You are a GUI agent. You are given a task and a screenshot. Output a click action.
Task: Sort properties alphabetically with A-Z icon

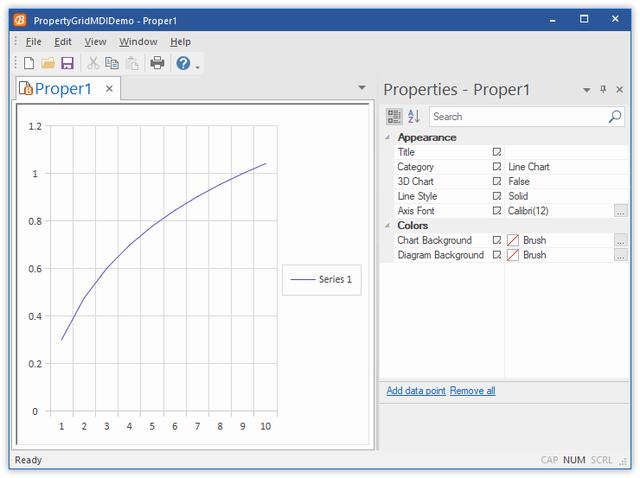413,117
